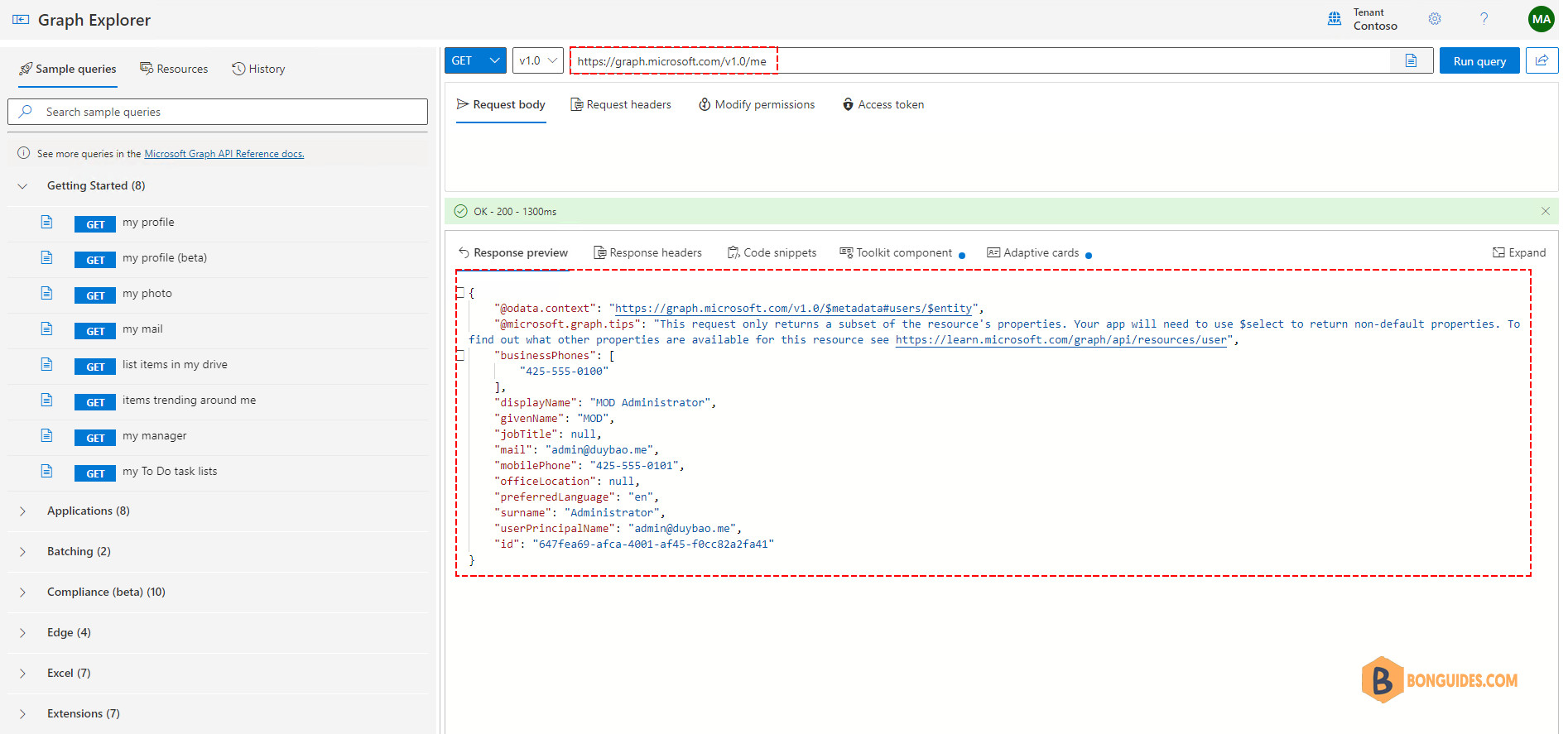Open the learn.microsoft.com resources/user link
This screenshot has width=1568, height=734.
tap(1061, 340)
